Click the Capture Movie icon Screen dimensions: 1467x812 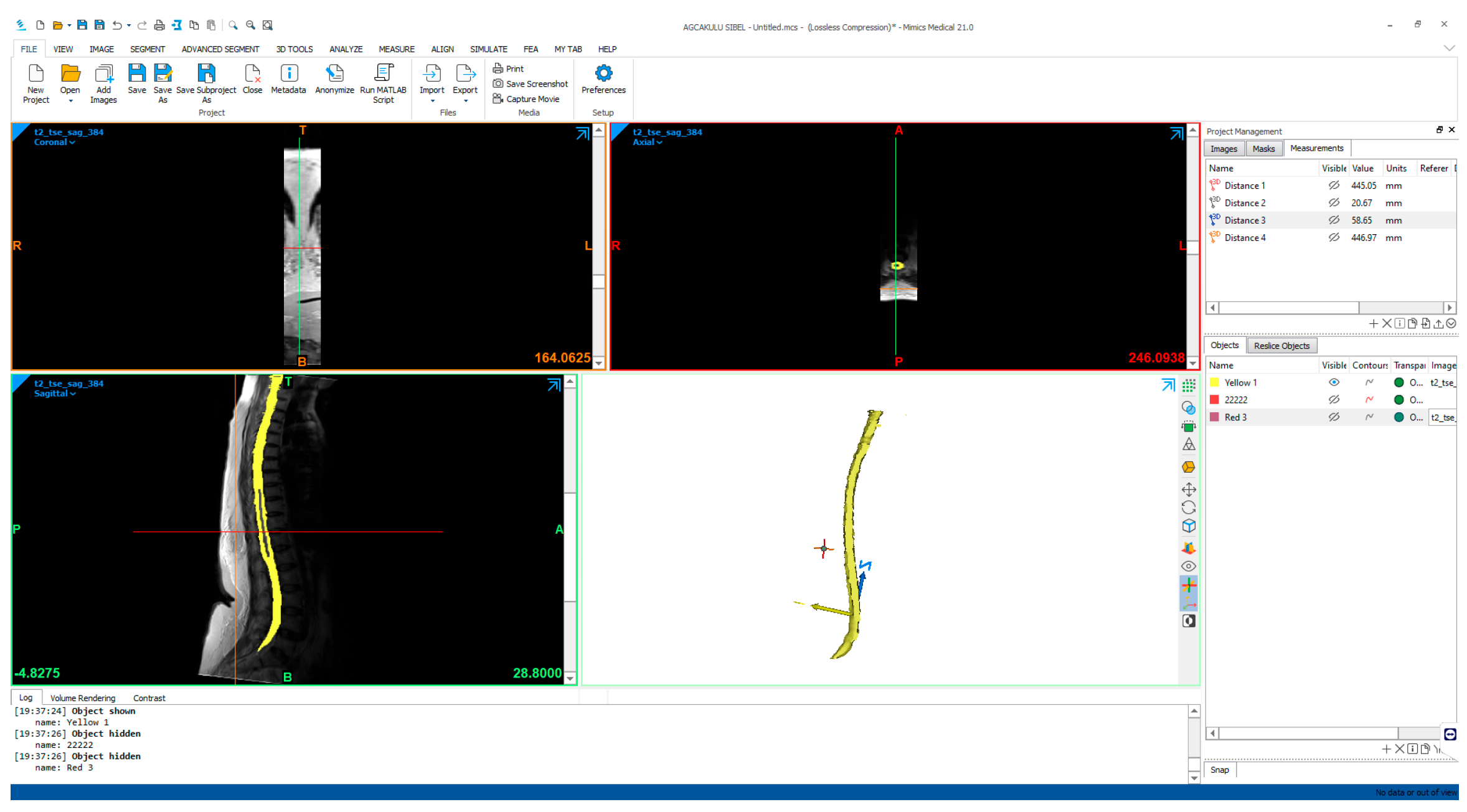tap(498, 99)
